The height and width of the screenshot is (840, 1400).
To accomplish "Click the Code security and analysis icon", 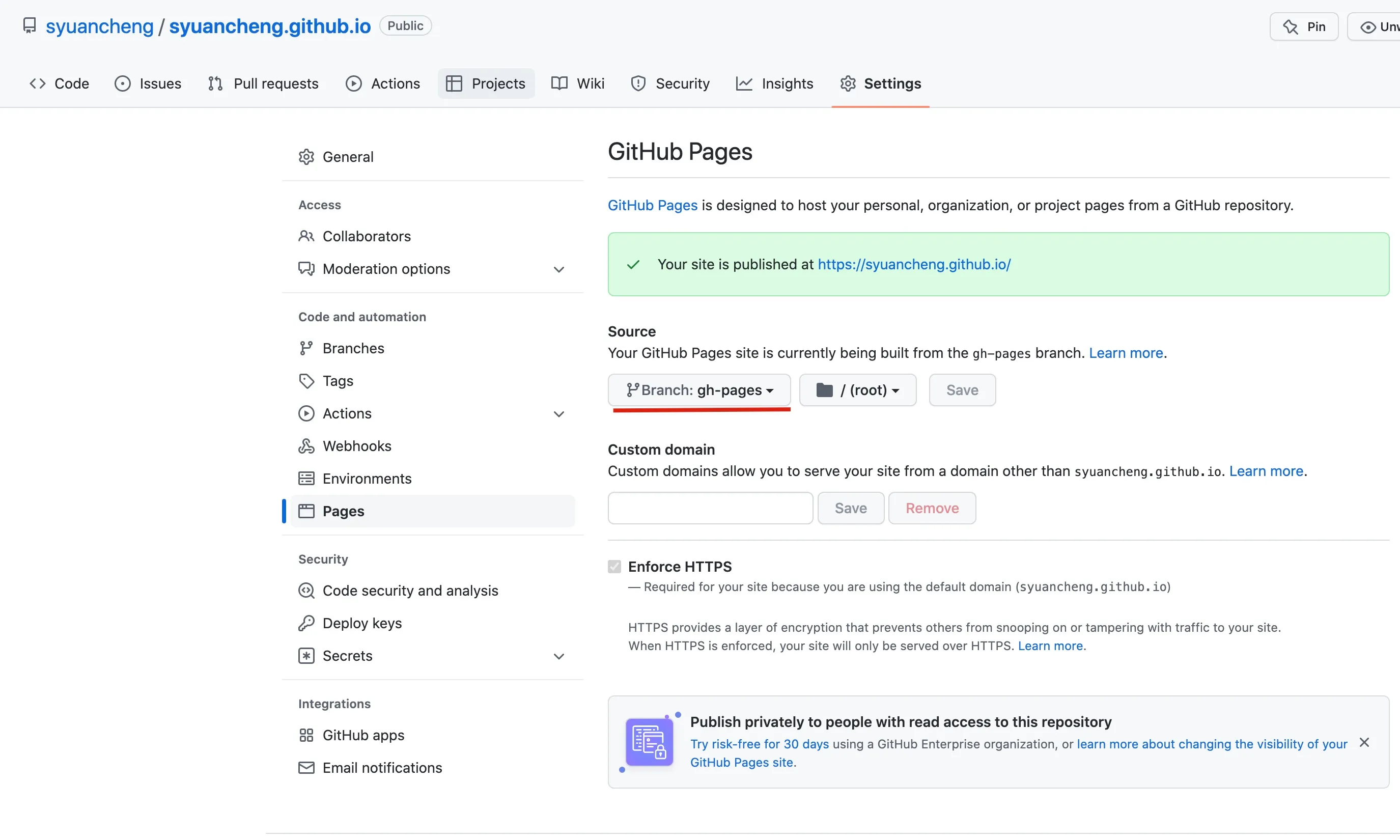I will (x=306, y=591).
